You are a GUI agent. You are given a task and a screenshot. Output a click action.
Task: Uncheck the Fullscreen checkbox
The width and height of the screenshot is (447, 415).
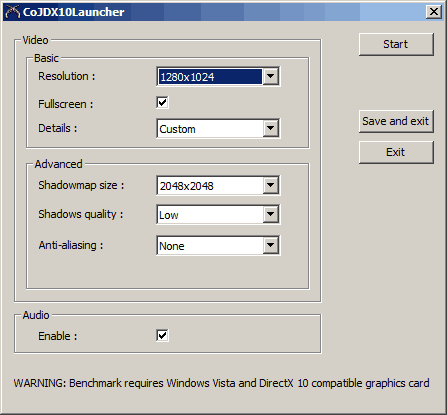tap(162, 102)
